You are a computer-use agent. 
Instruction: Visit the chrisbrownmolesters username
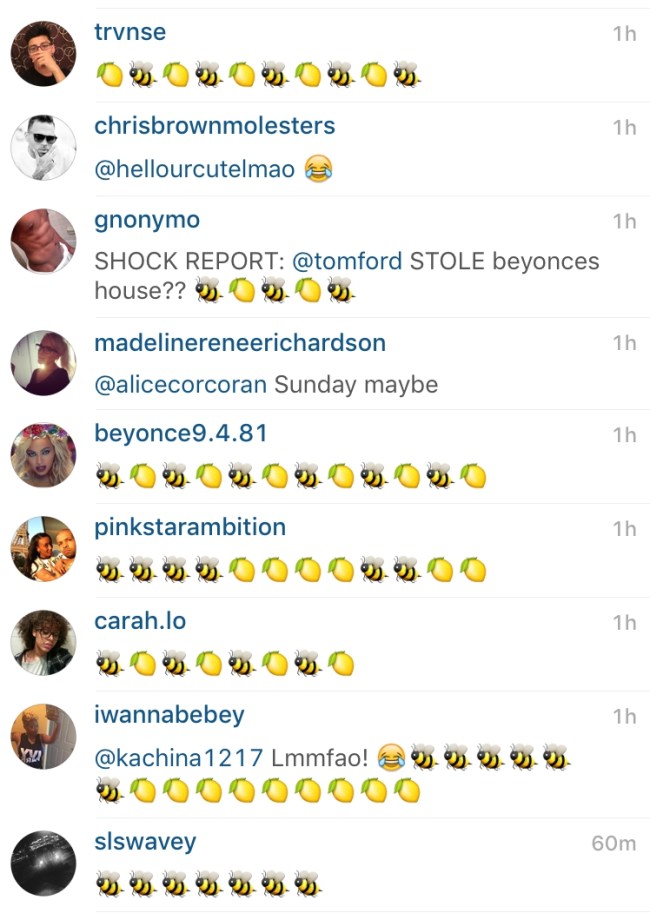pyautogui.click(x=214, y=126)
